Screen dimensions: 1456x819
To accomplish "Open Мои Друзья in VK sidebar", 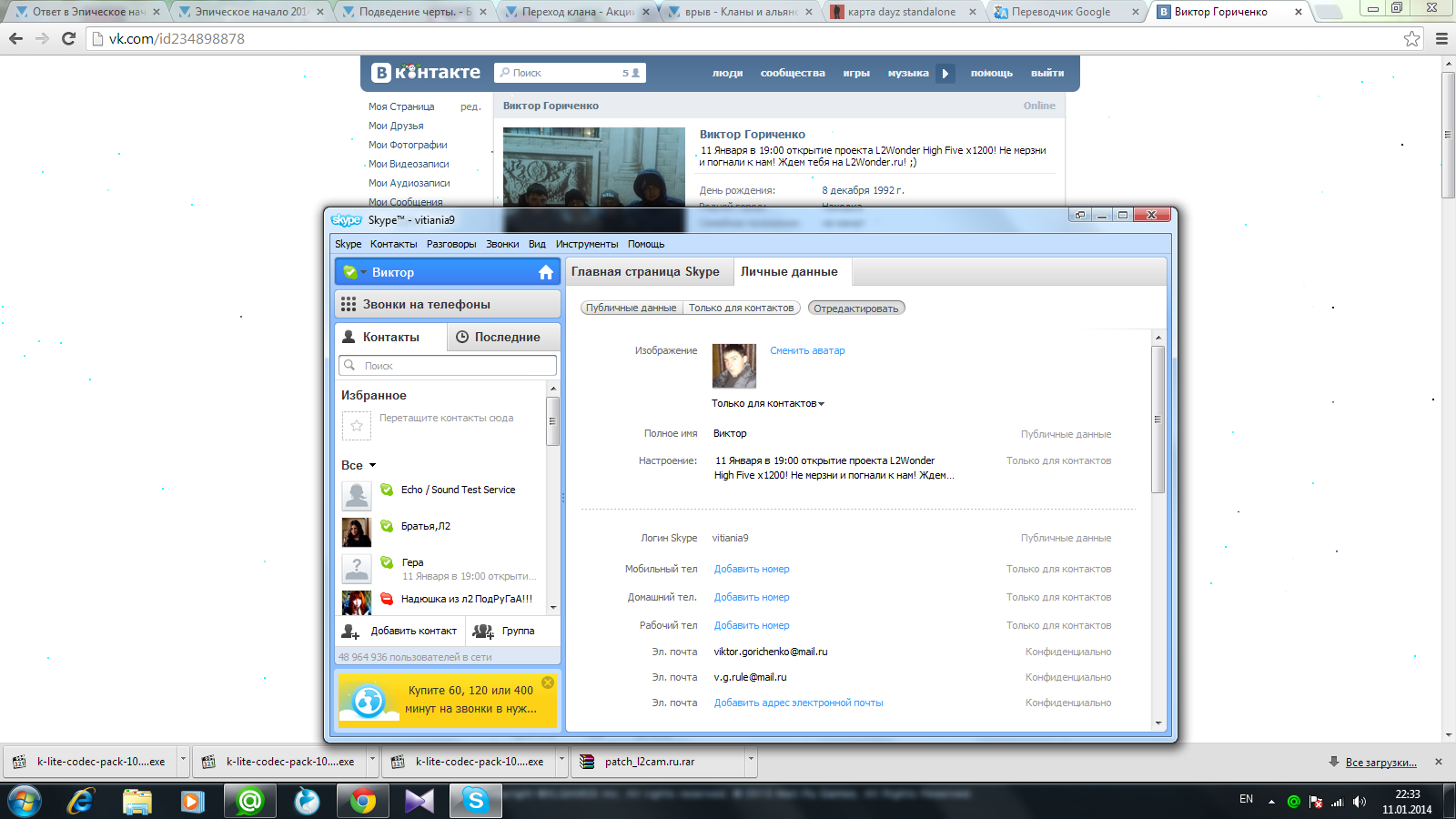I will coord(396,126).
